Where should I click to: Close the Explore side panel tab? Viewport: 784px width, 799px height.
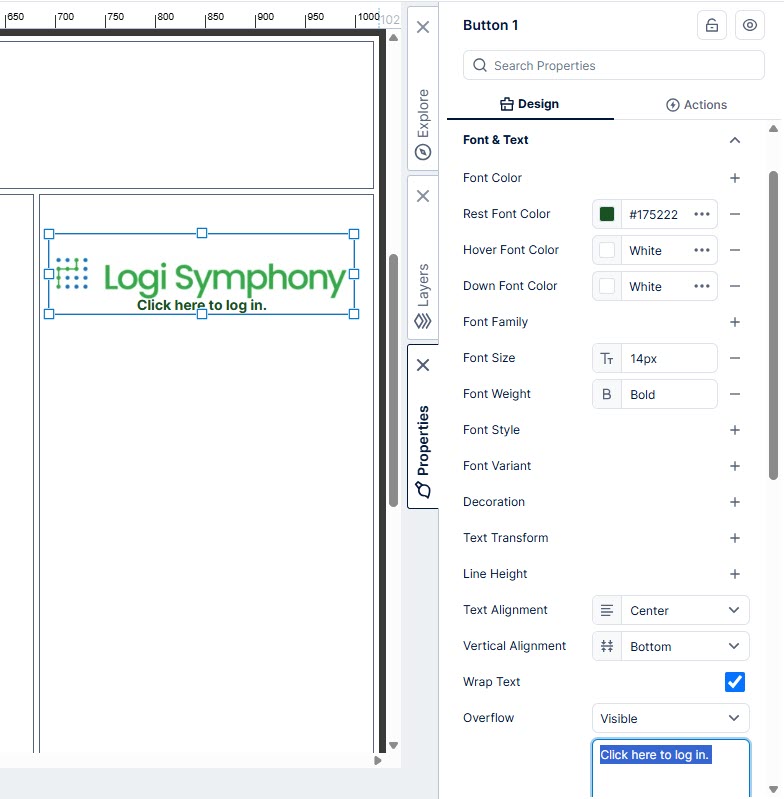(x=423, y=27)
